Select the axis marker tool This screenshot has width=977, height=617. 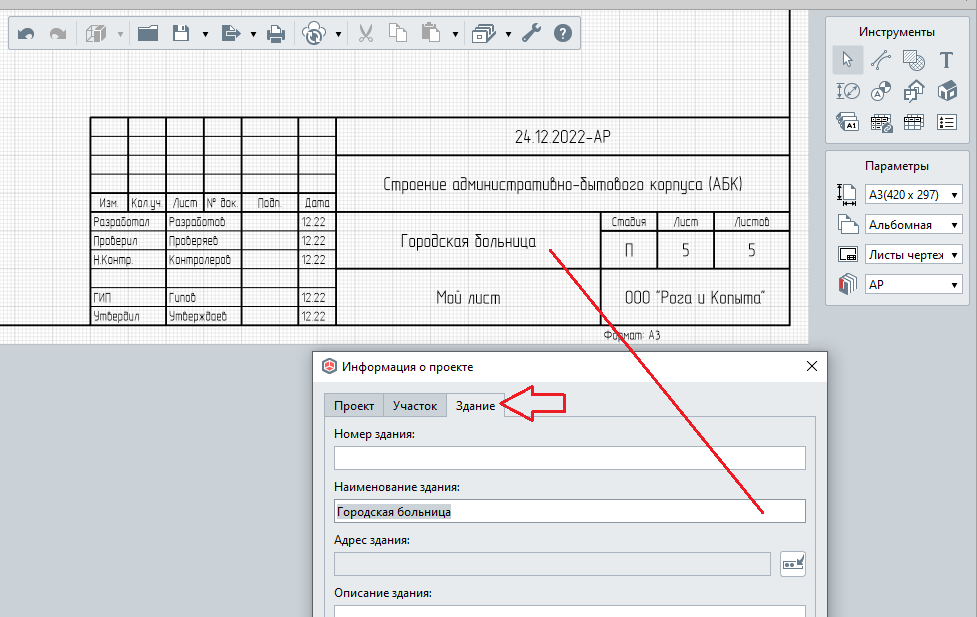pyautogui.click(x=880, y=91)
